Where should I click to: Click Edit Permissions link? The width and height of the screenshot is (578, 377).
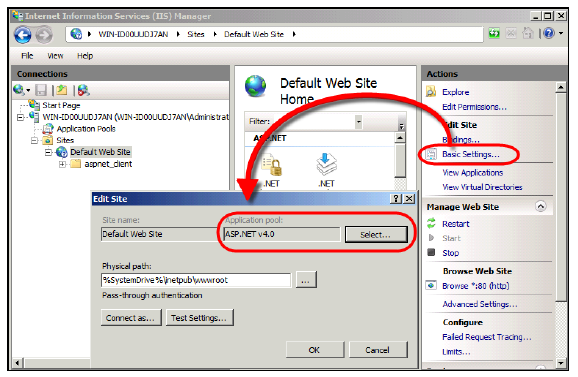[x=474, y=107]
